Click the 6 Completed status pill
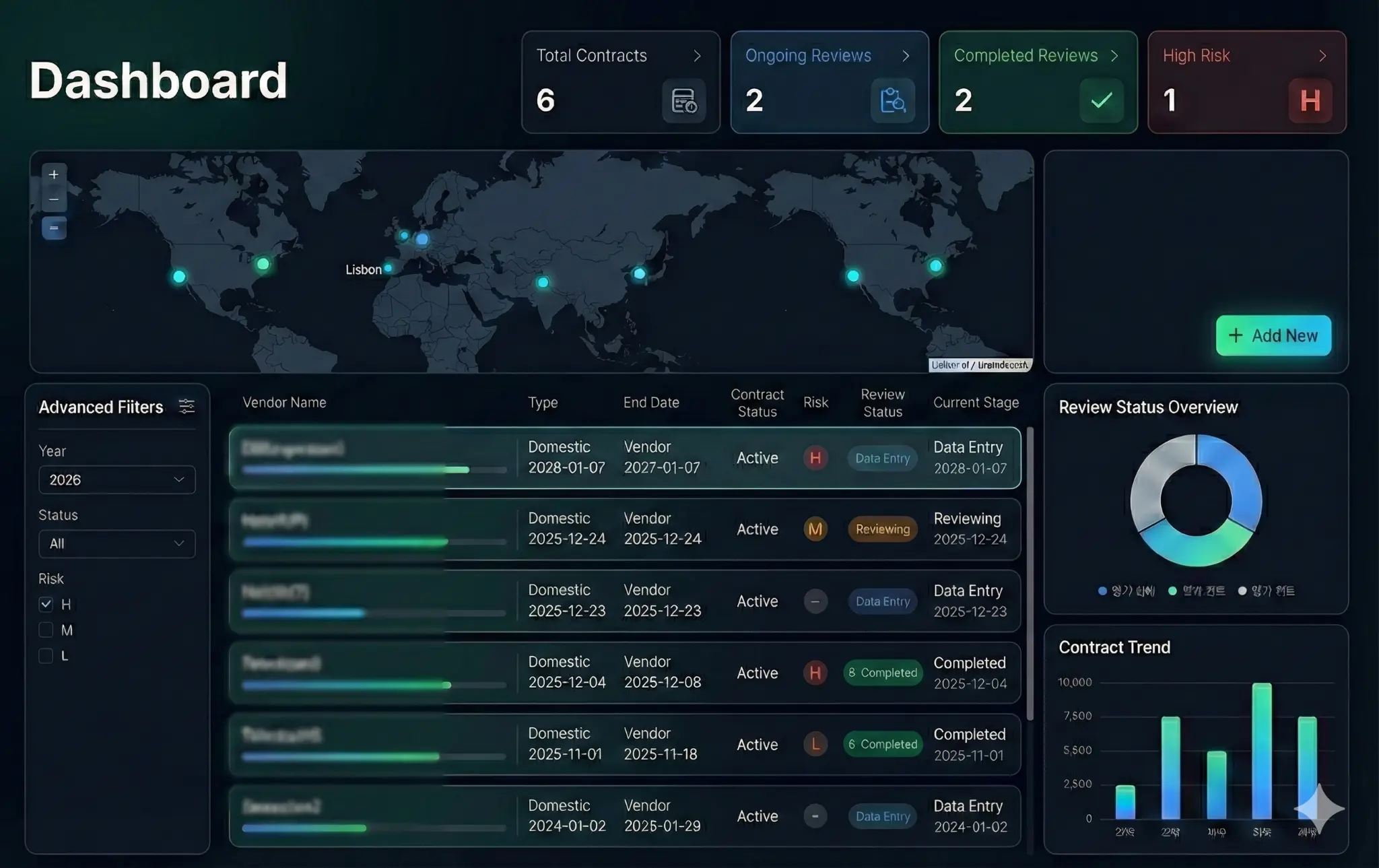The width and height of the screenshot is (1379, 868). (883, 744)
